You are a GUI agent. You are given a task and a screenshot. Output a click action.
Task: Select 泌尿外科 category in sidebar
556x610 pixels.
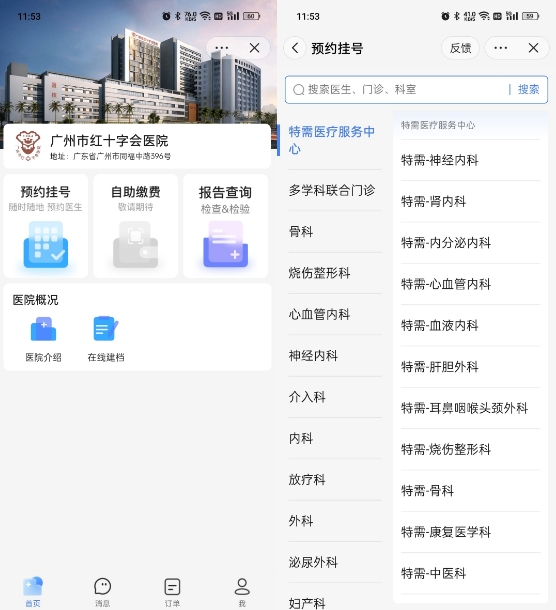tap(313, 562)
